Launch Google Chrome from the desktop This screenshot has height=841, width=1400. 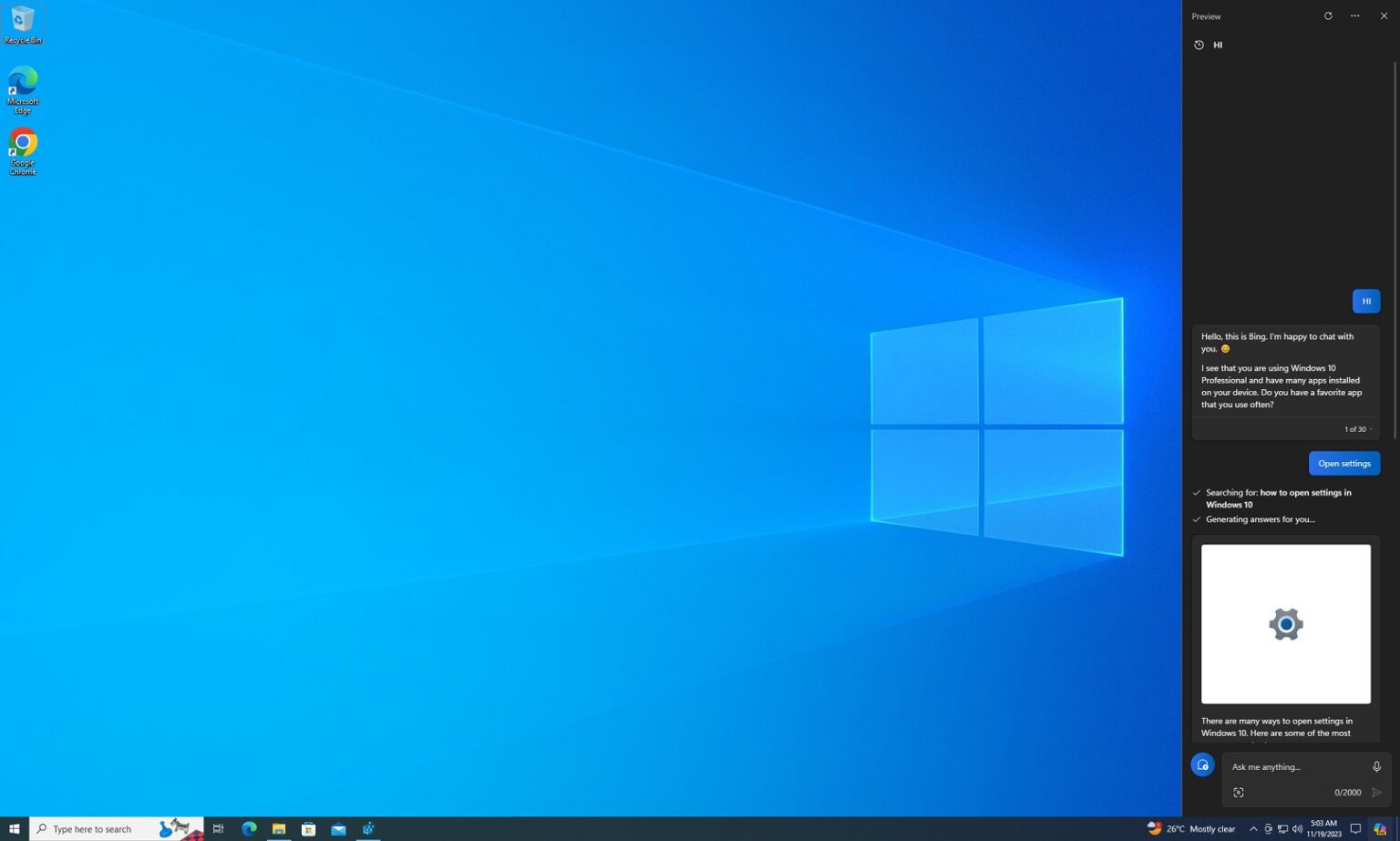click(22, 146)
